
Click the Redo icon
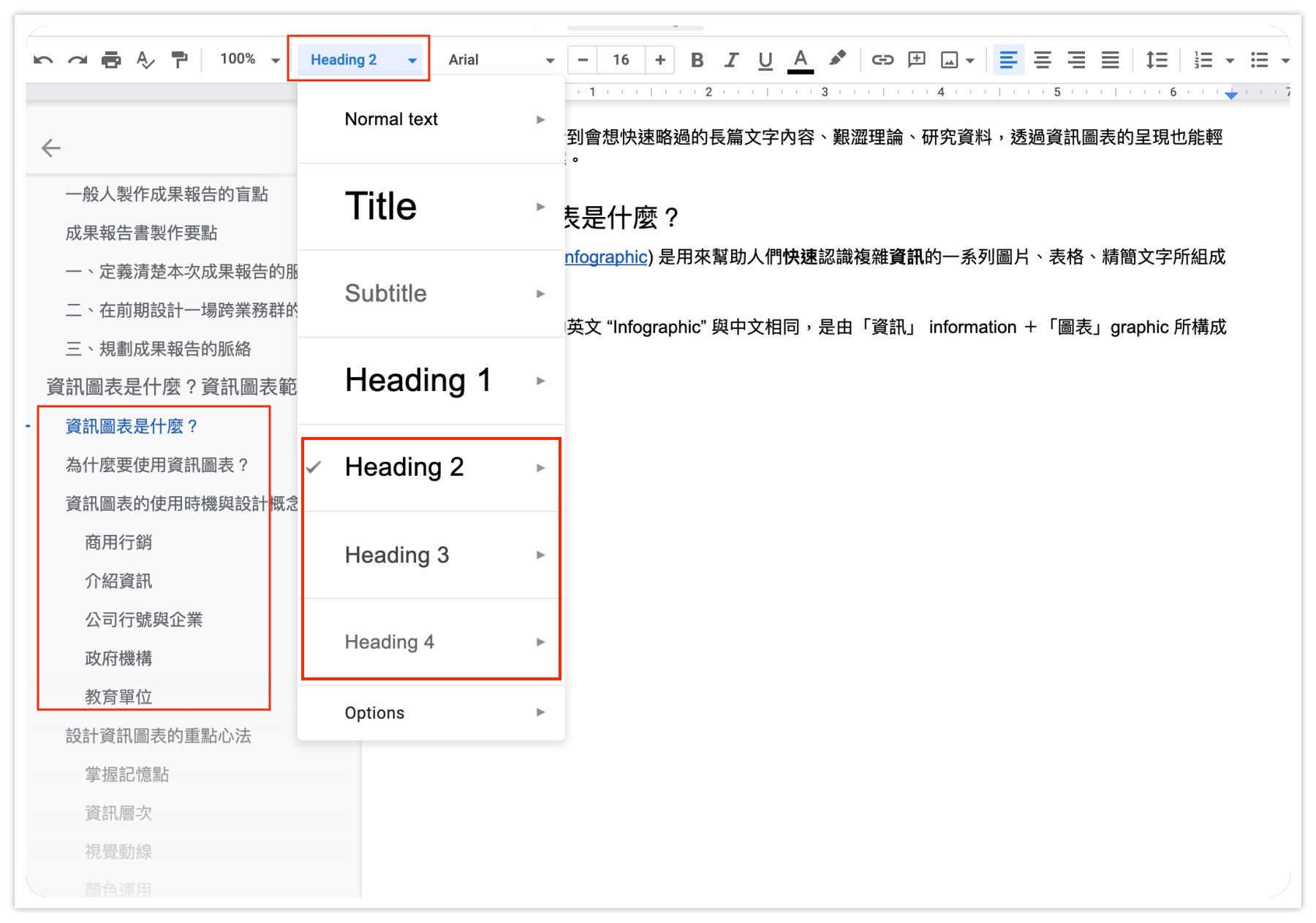coord(77,60)
